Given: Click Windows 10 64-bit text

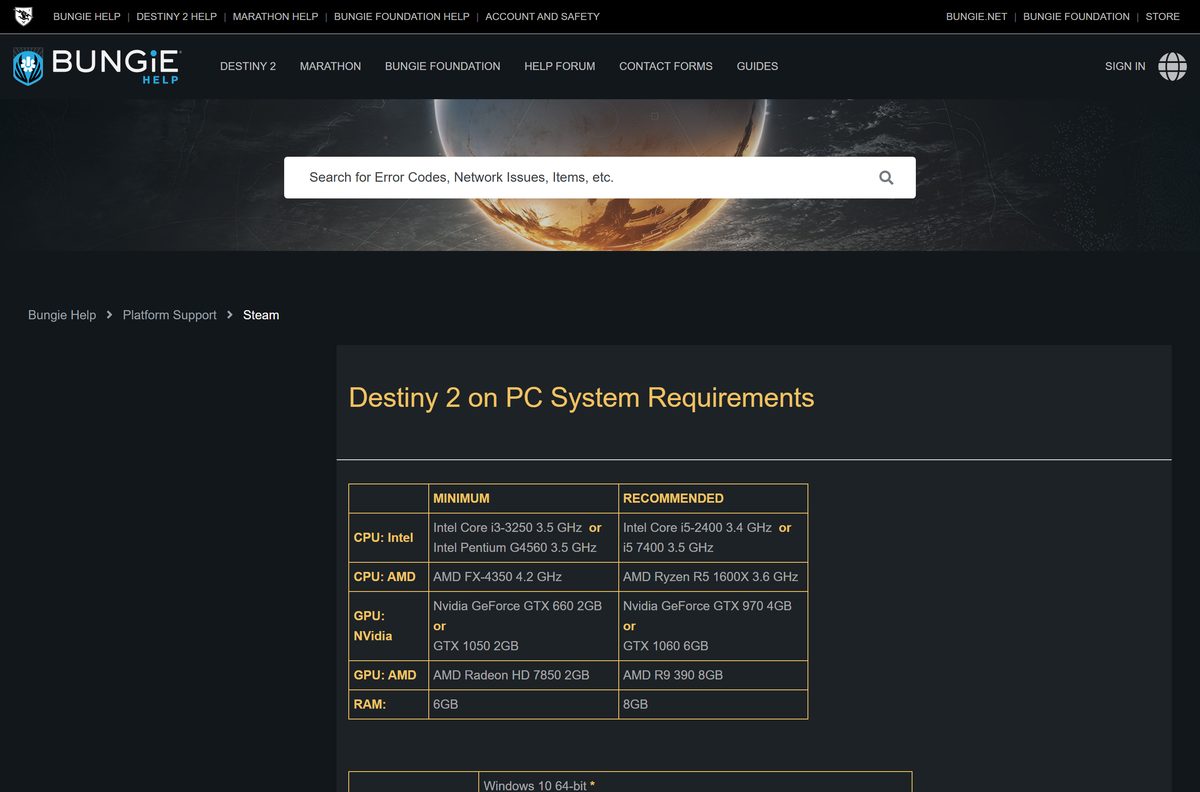Looking at the screenshot, I should tap(535, 785).
